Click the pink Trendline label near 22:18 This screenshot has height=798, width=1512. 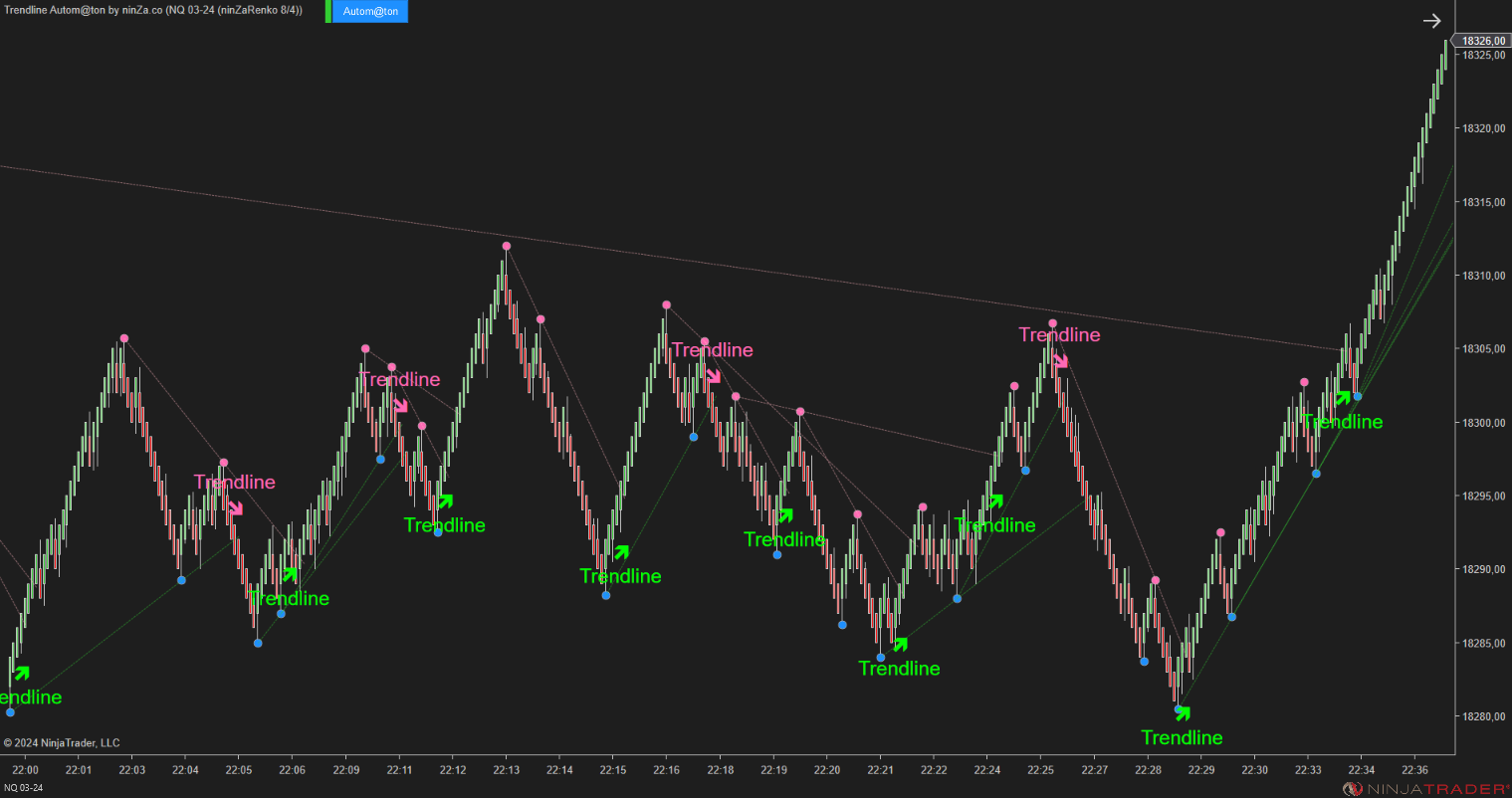coord(713,349)
